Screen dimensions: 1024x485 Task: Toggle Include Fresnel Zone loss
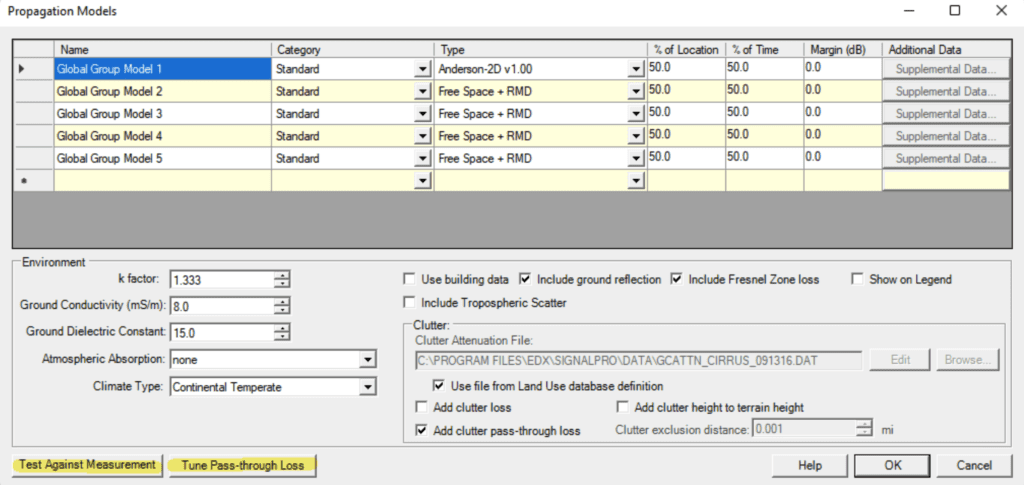[678, 279]
